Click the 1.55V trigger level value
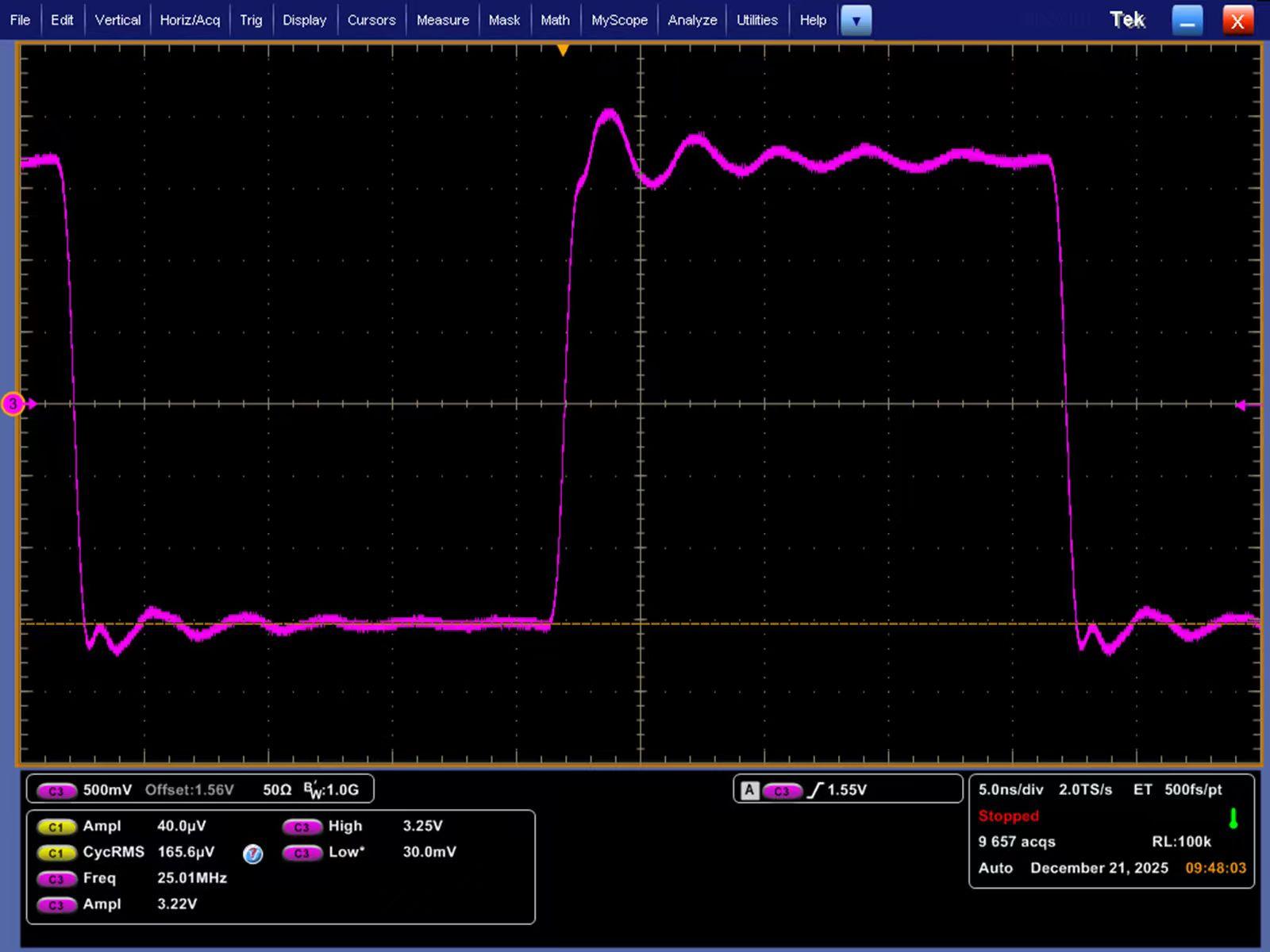1270x952 pixels. [847, 789]
